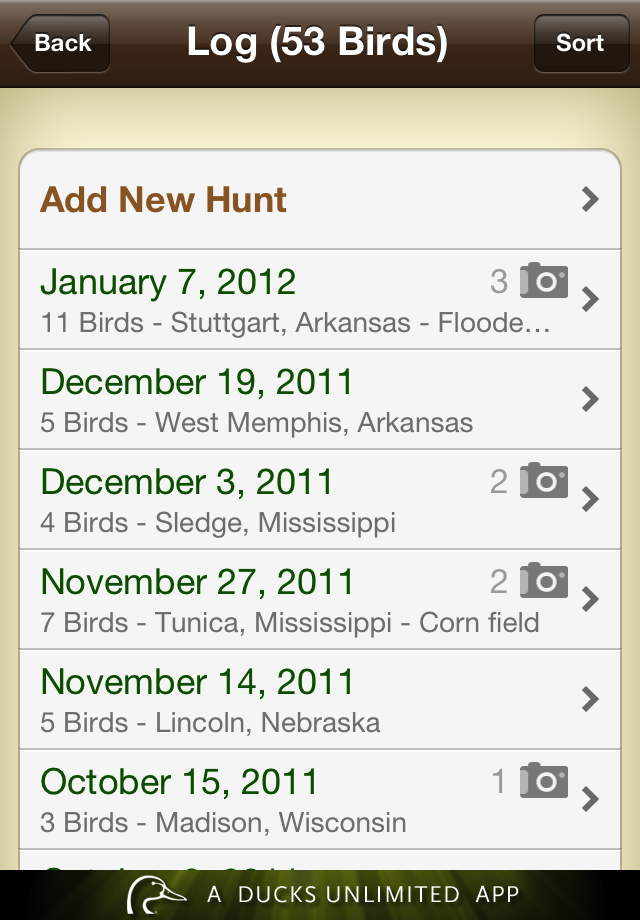
Task: Open the December 19, 2011 chevron arrow
Action: pos(590,399)
